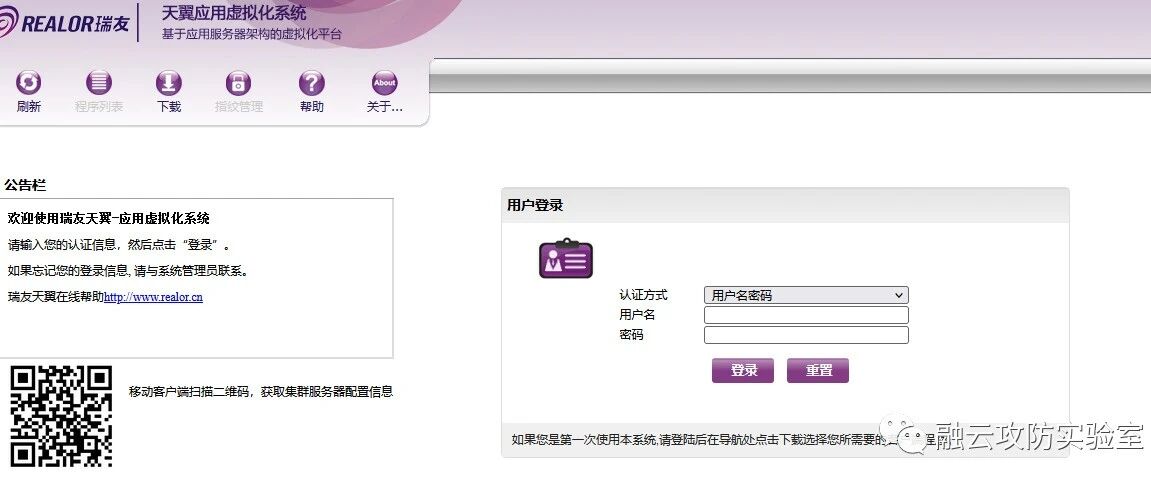Focus the 用户名 username input field
Screen dimensions: 1151x490
point(806,315)
